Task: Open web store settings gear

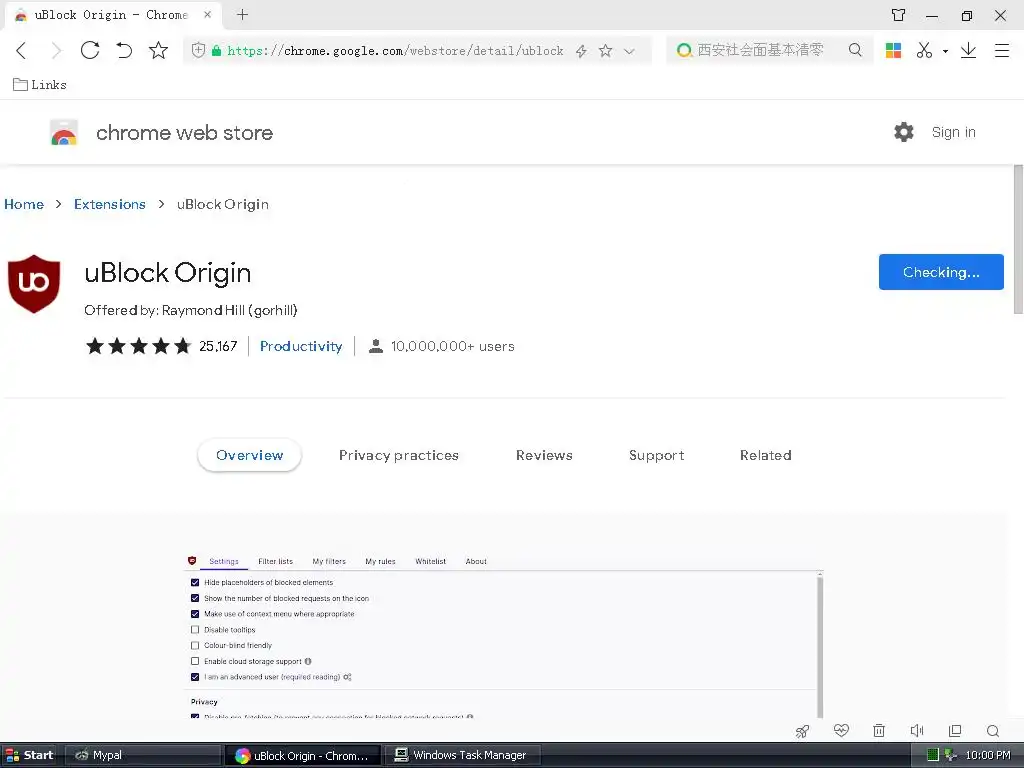Action: click(904, 132)
